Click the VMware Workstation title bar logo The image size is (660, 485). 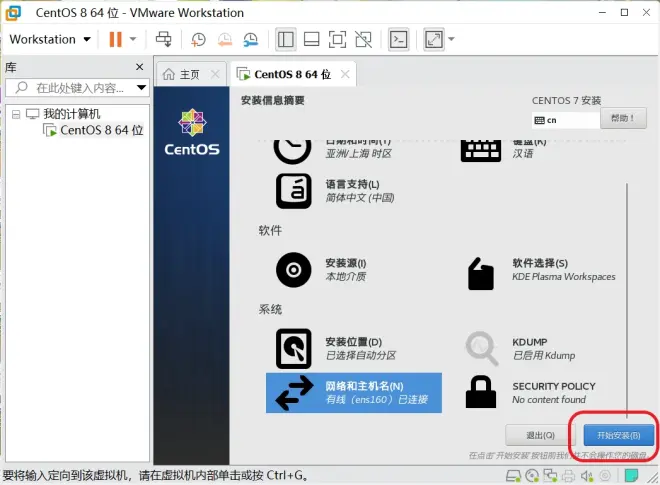click(x=13, y=13)
